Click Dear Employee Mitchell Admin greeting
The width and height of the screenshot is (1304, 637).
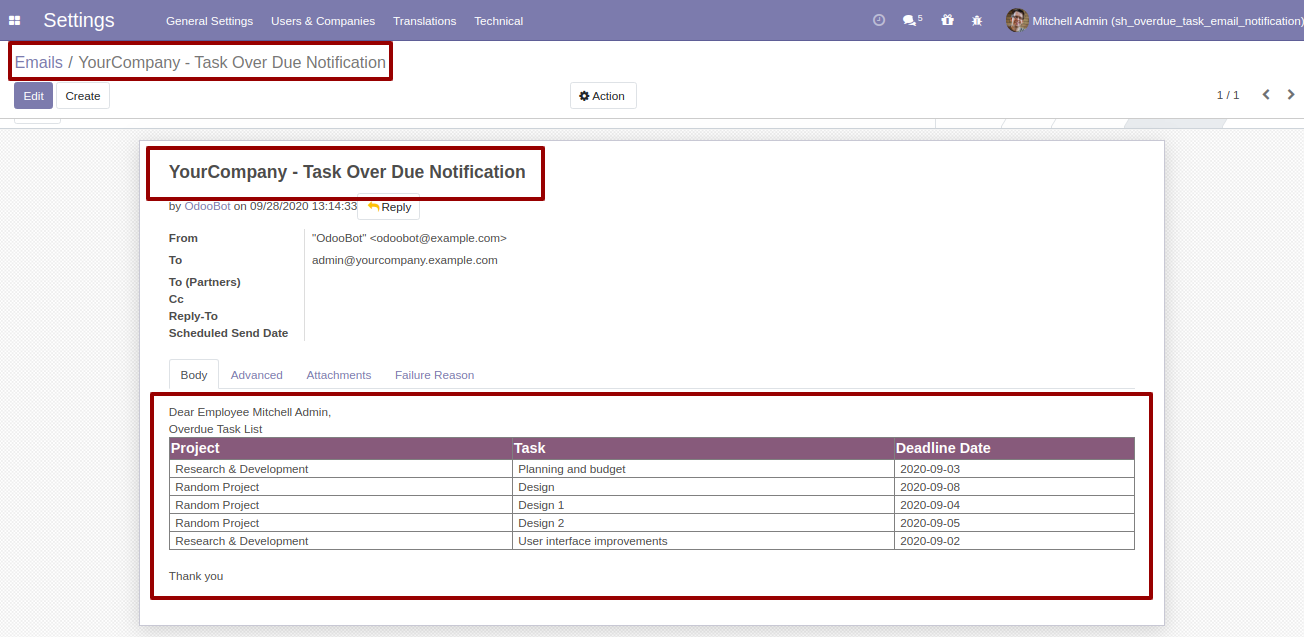tap(250, 412)
